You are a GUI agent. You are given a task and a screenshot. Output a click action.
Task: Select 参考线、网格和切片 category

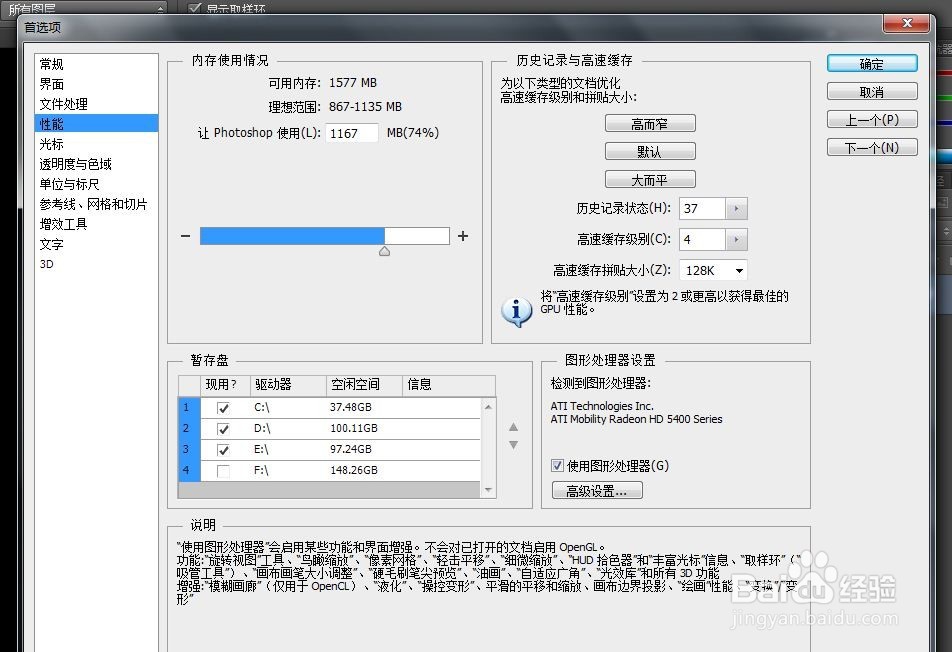(x=94, y=204)
